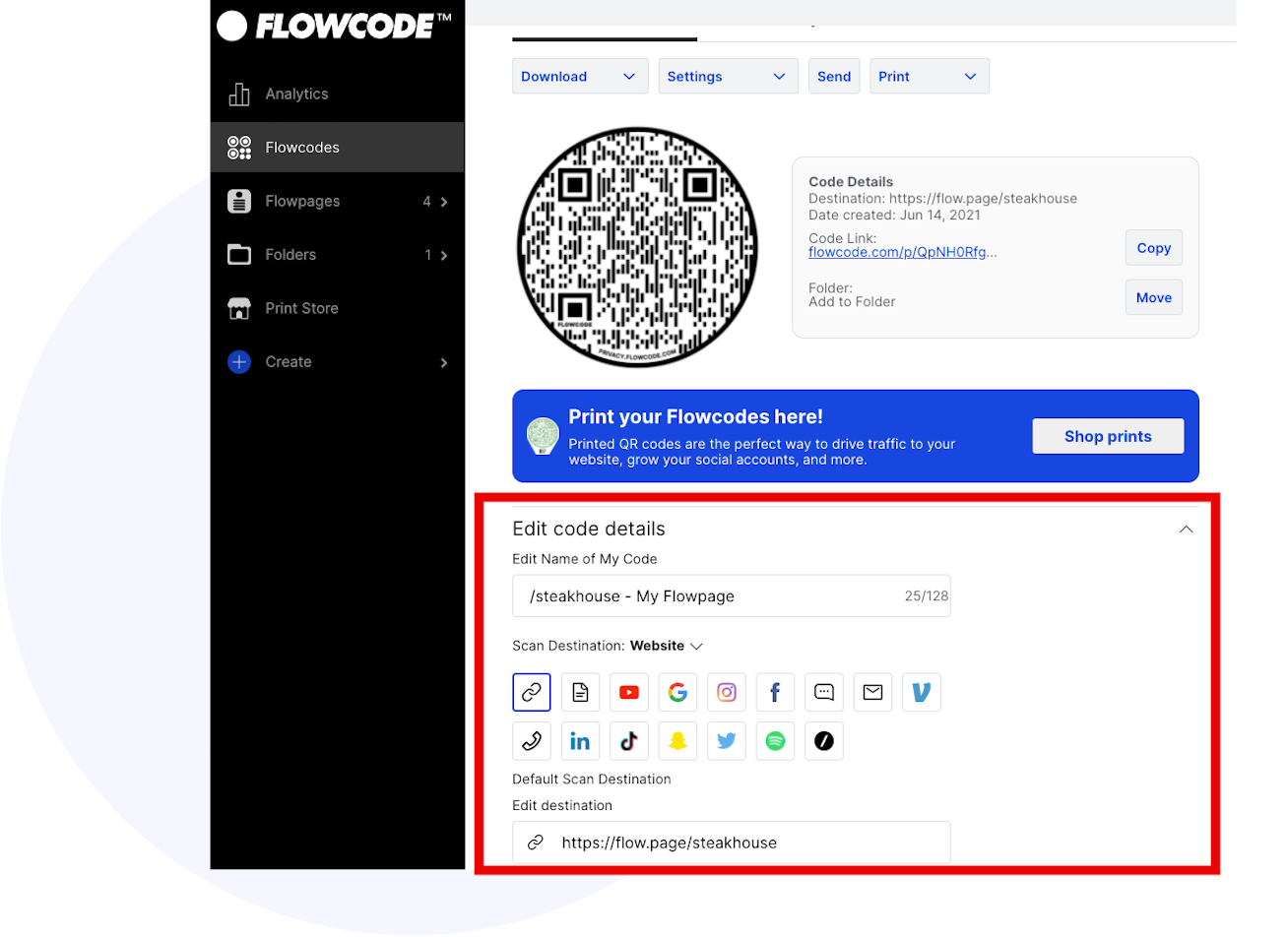Viewport: 1288px width, 937px height.
Task: Select the email envelope destination icon
Action: [x=872, y=692]
